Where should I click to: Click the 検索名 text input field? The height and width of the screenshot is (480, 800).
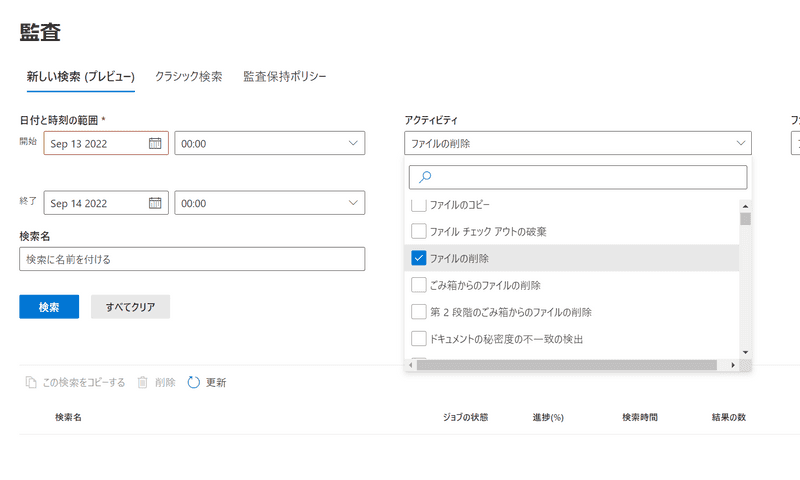(x=192, y=259)
